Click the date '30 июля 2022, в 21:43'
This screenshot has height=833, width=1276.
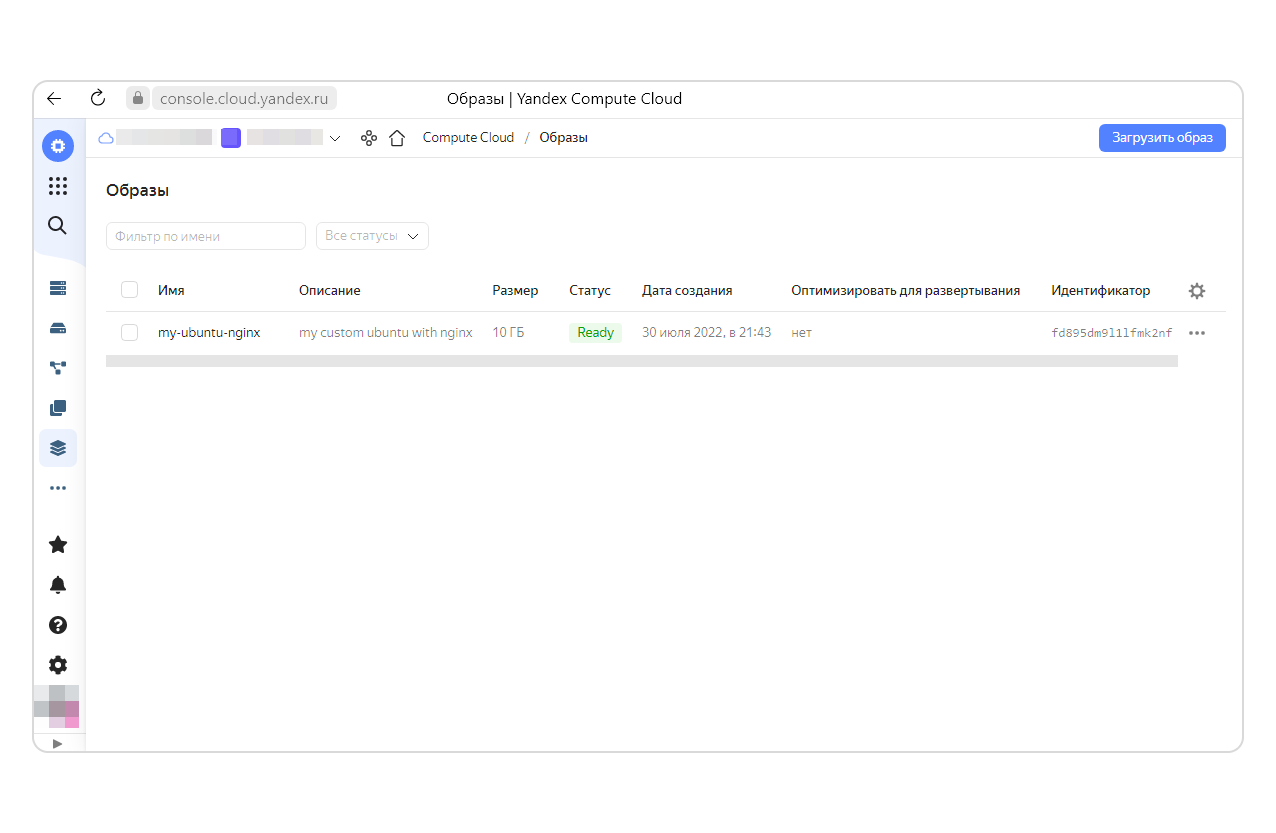click(x=706, y=332)
